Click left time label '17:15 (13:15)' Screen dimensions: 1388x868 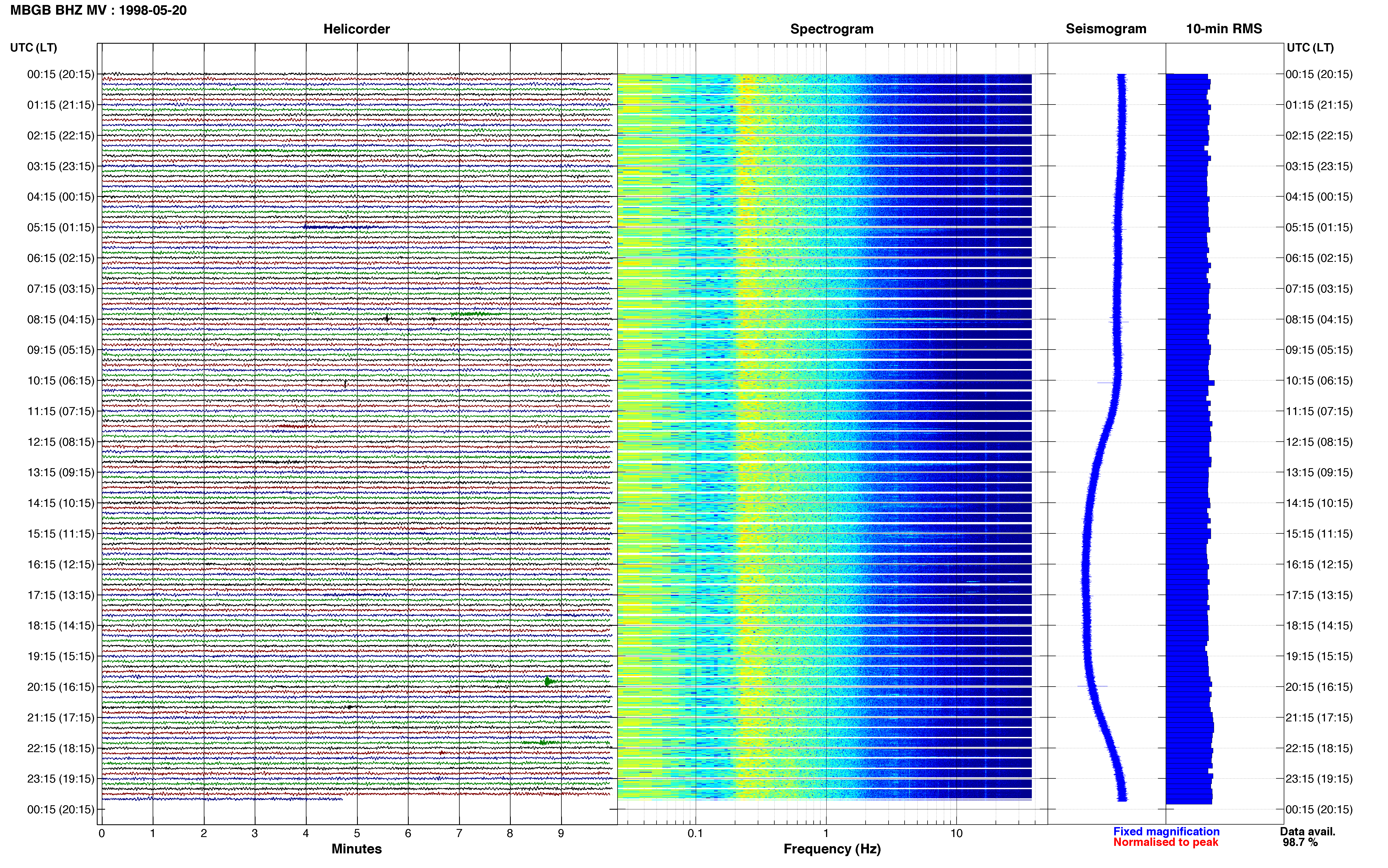(x=61, y=595)
